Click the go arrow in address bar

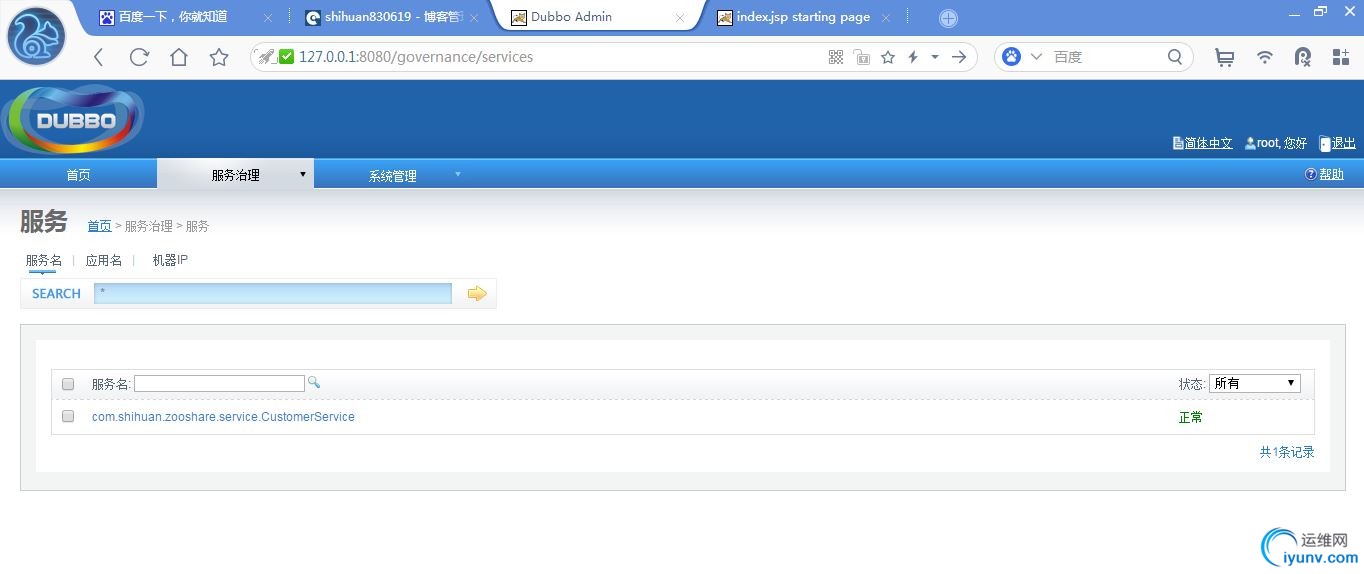959,57
